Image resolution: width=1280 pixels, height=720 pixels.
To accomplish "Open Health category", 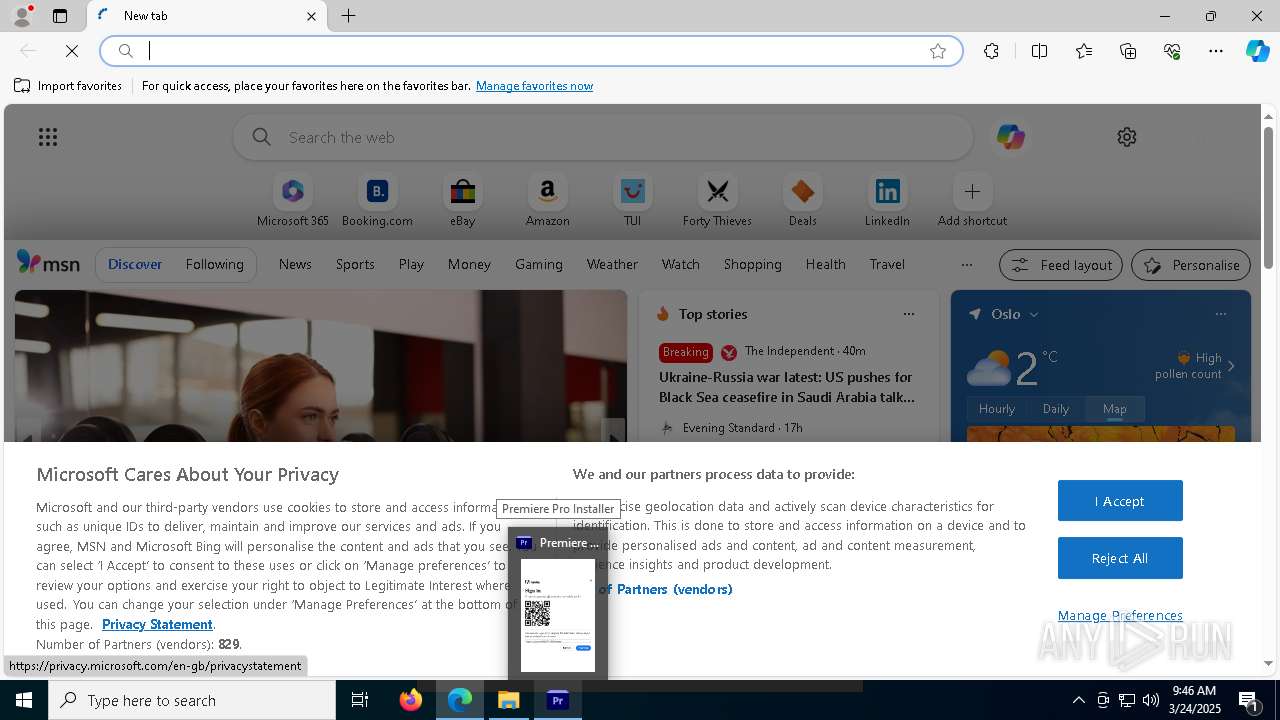I will point(825,264).
